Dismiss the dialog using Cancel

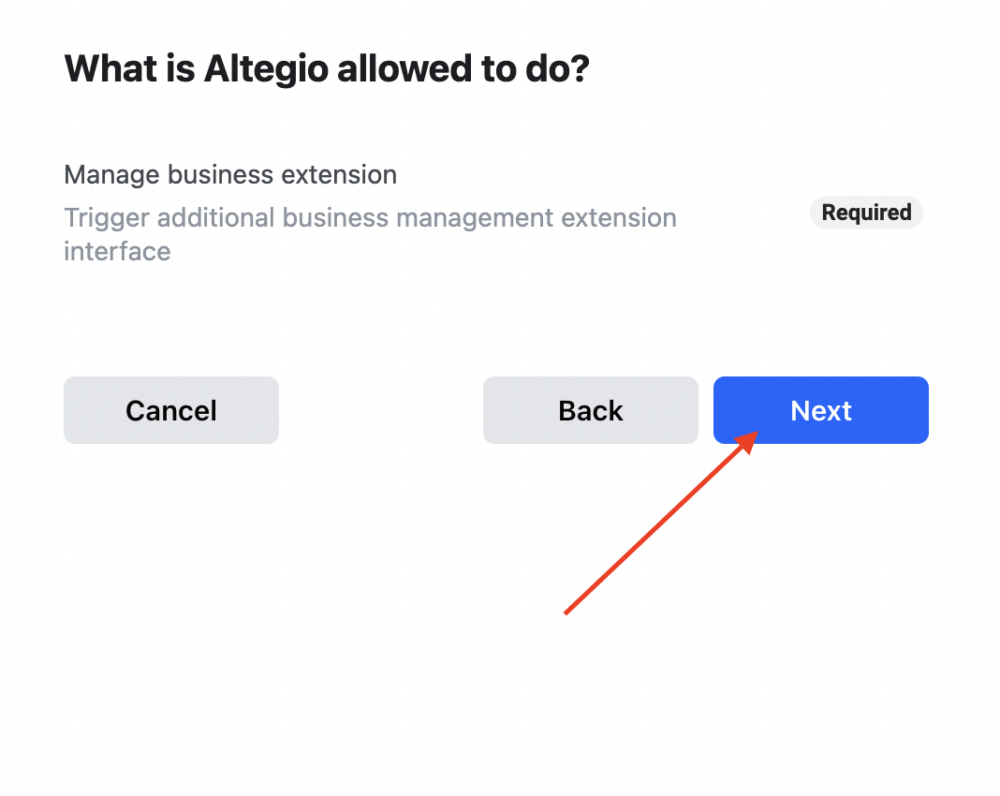point(171,410)
